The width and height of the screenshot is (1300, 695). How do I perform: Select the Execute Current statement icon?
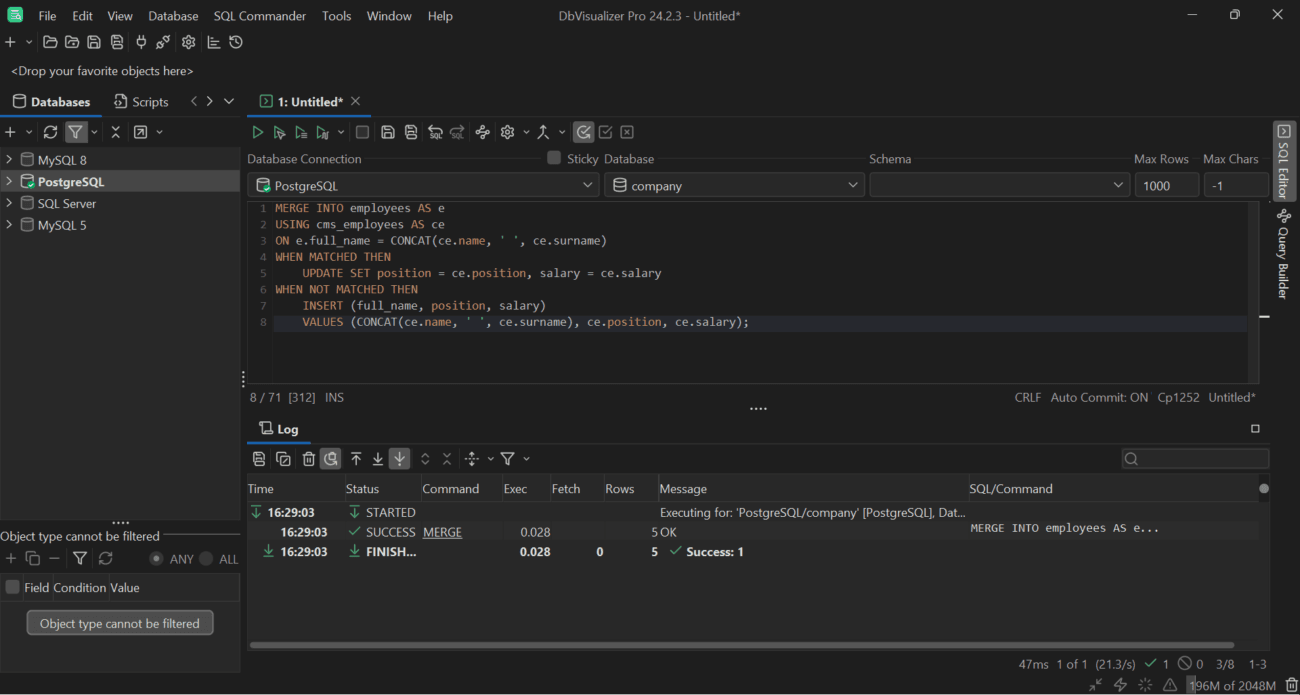point(279,131)
